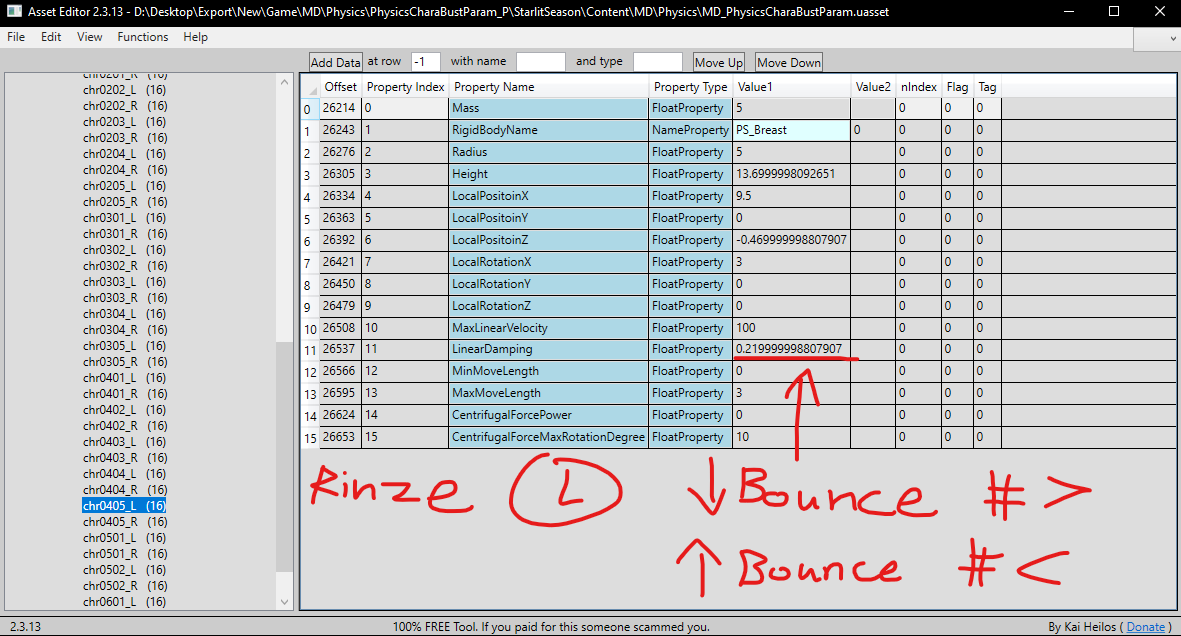Click the Property Type column header
Image resolution: width=1181 pixels, height=636 pixels.
point(691,87)
